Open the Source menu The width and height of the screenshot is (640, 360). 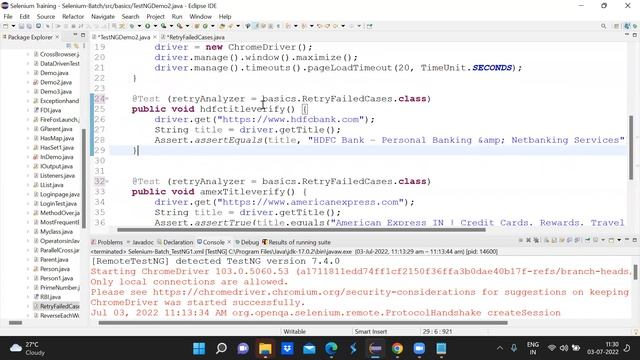(x=46, y=16)
